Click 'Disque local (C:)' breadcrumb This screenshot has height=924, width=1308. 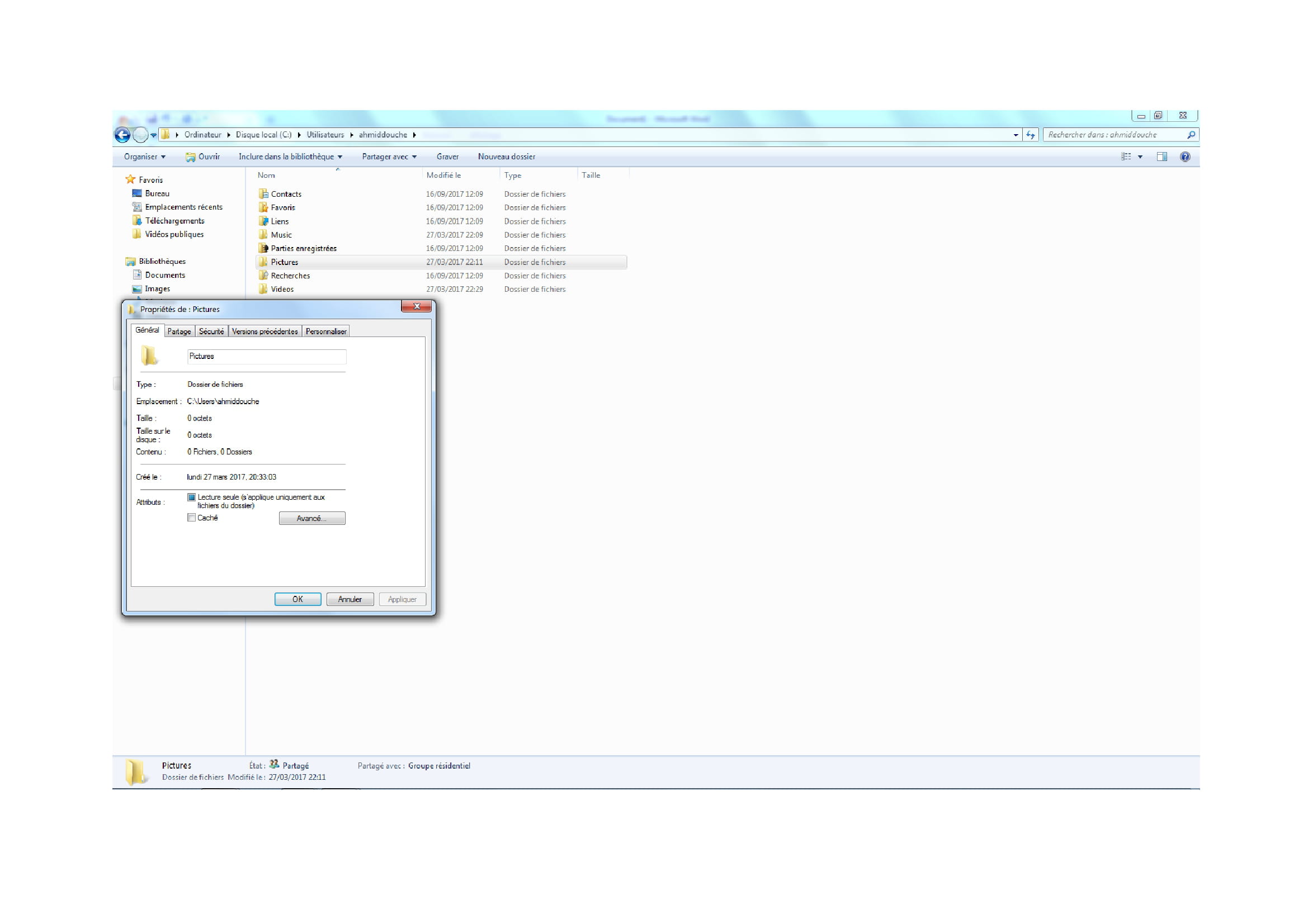(x=264, y=135)
